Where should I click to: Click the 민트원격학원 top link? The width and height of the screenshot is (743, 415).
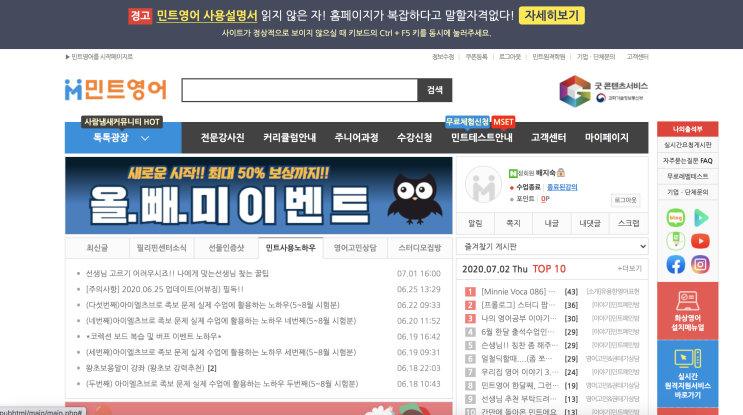coord(549,57)
